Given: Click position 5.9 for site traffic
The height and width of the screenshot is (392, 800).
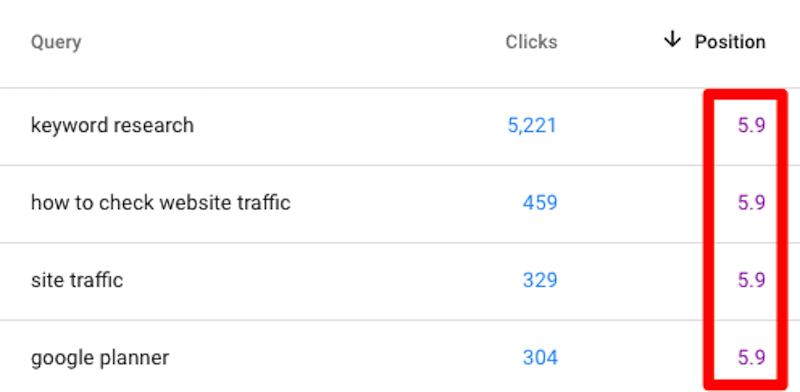Looking at the screenshot, I should point(752,280).
